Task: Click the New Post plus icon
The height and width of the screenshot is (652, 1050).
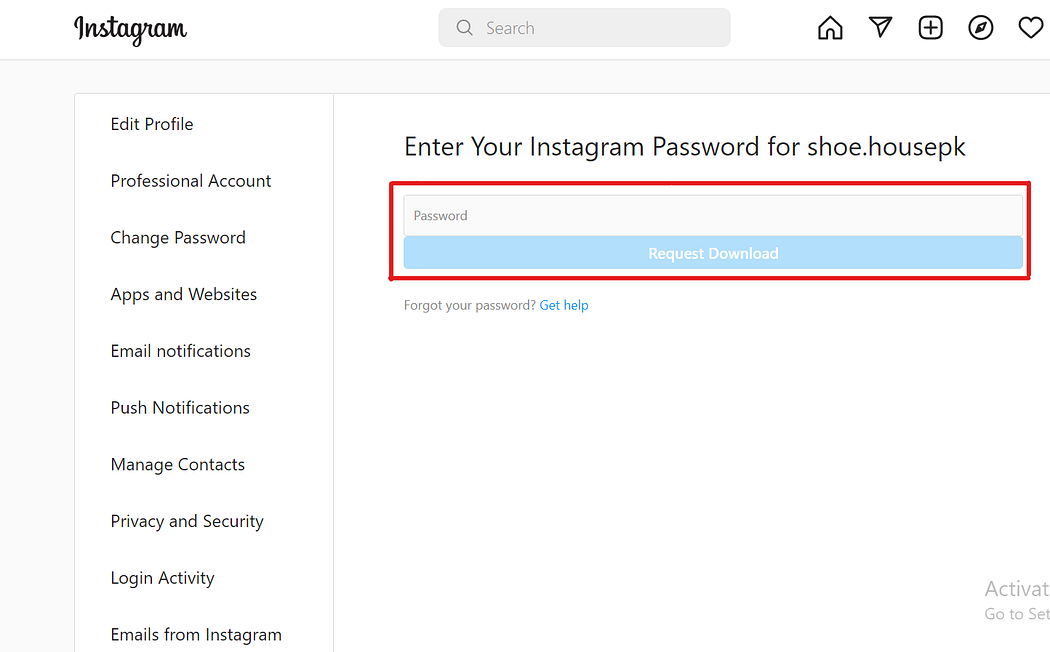Action: click(930, 27)
